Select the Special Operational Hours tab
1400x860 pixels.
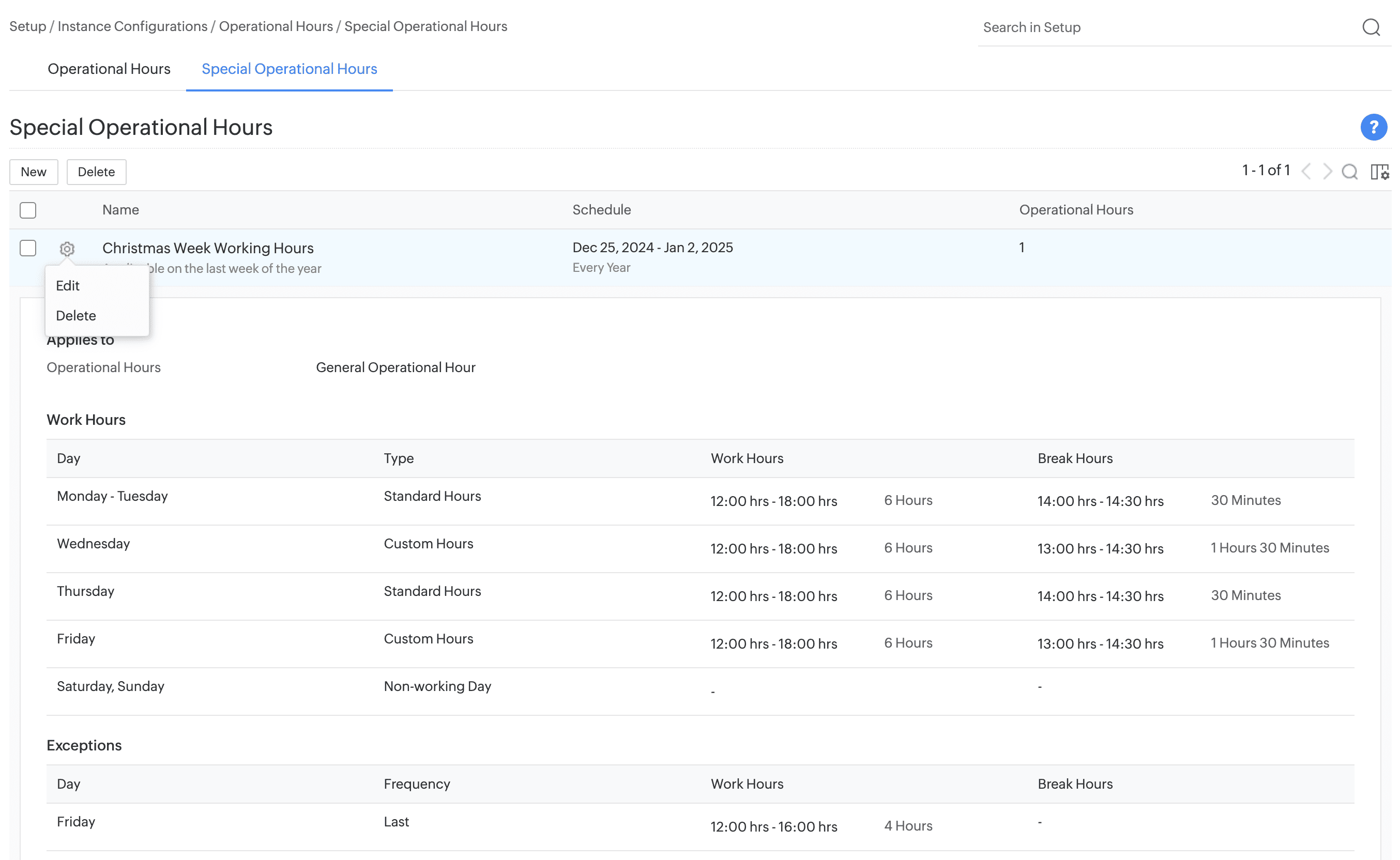click(x=289, y=69)
